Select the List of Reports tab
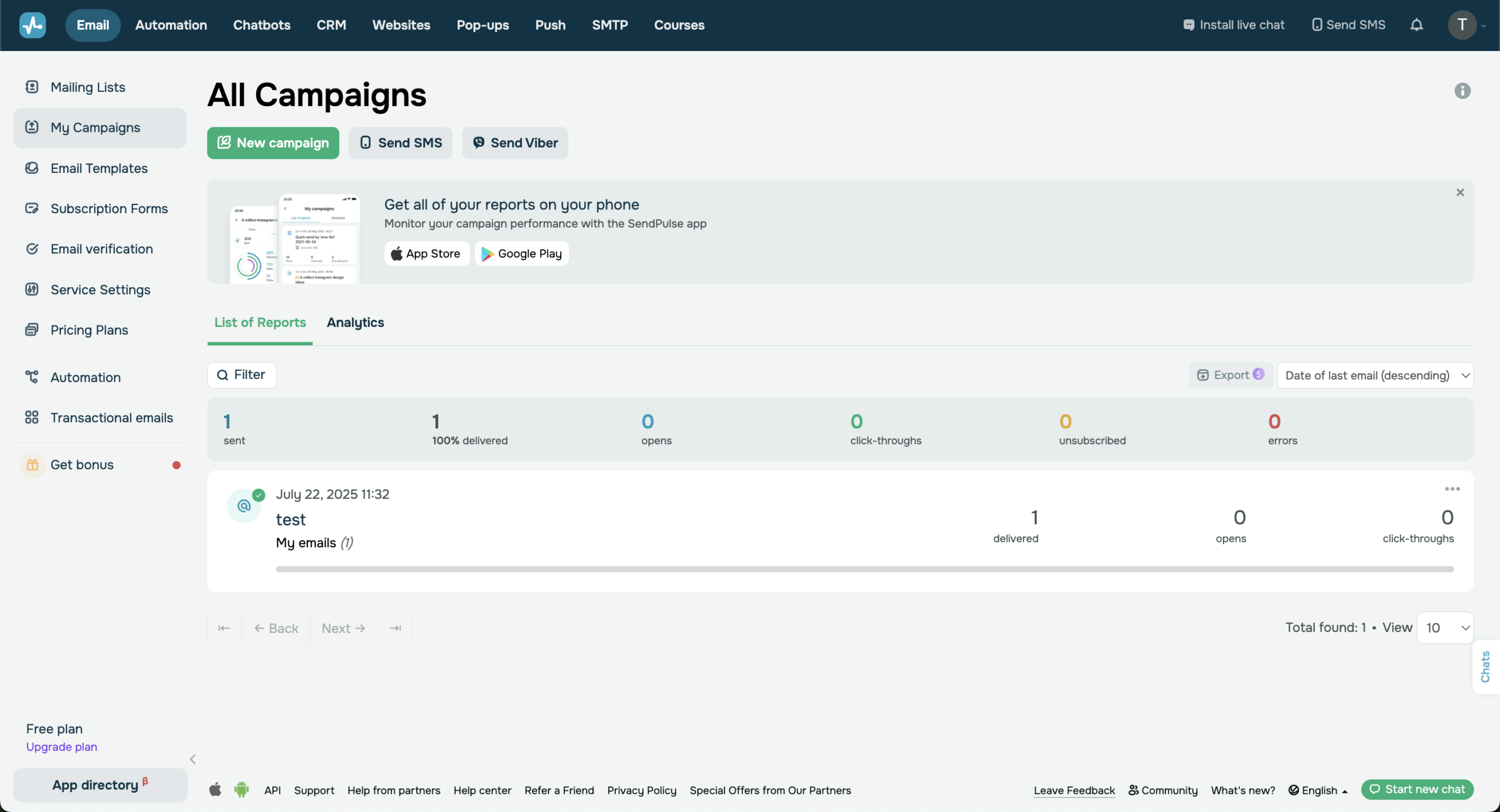This screenshot has height=812, width=1500. pos(260,323)
